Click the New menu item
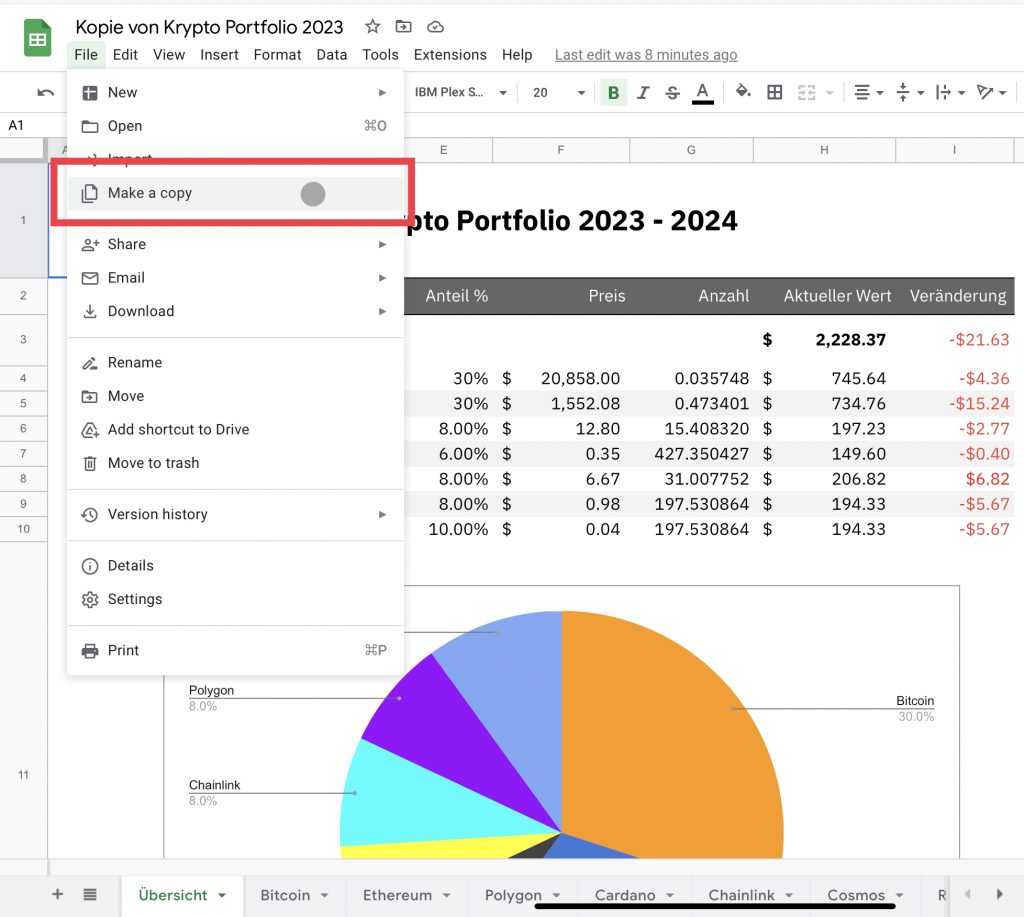The width and height of the screenshot is (1024, 917). tap(235, 93)
